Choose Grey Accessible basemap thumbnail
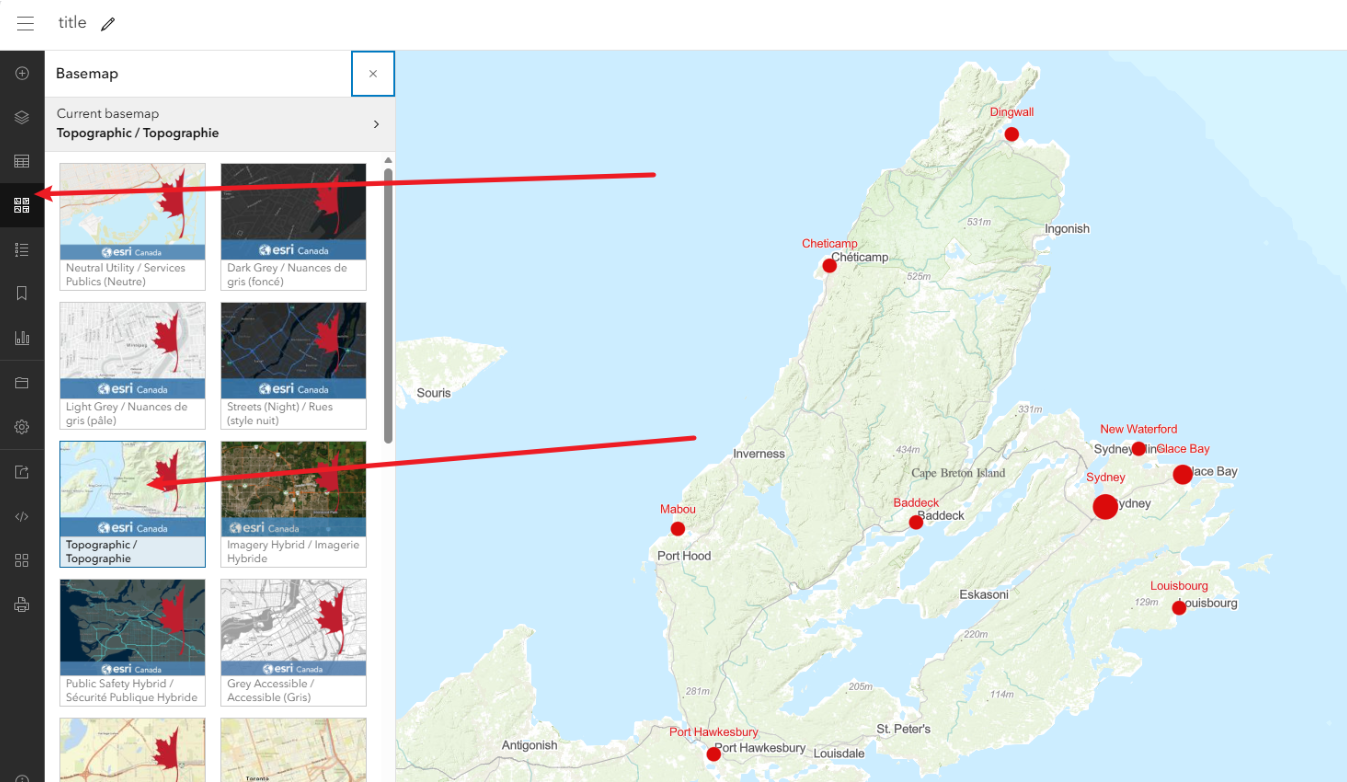This screenshot has width=1347, height=782. click(x=293, y=643)
